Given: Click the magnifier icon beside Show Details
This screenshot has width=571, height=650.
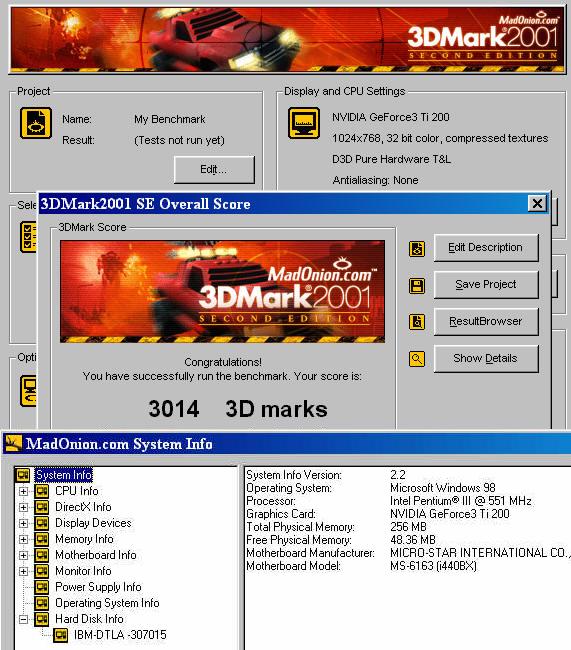Looking at the screenshot, I should click(417, 359).
